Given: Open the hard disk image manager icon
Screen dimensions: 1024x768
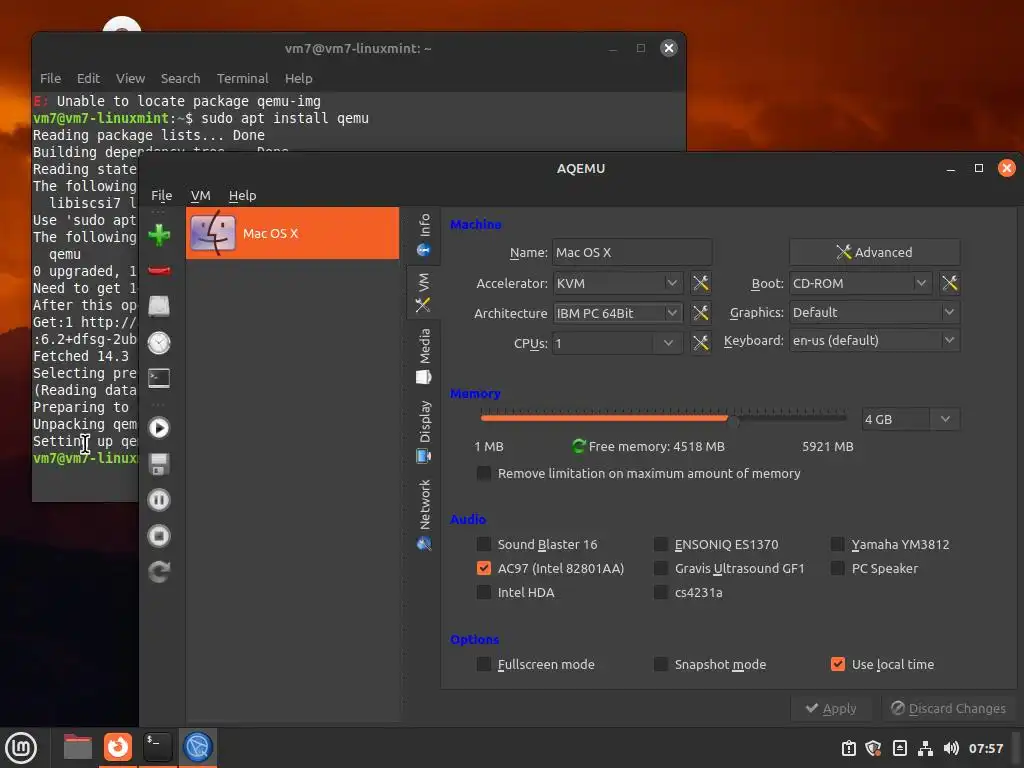Looking at the screenshot, I should [x=159, y=306].
